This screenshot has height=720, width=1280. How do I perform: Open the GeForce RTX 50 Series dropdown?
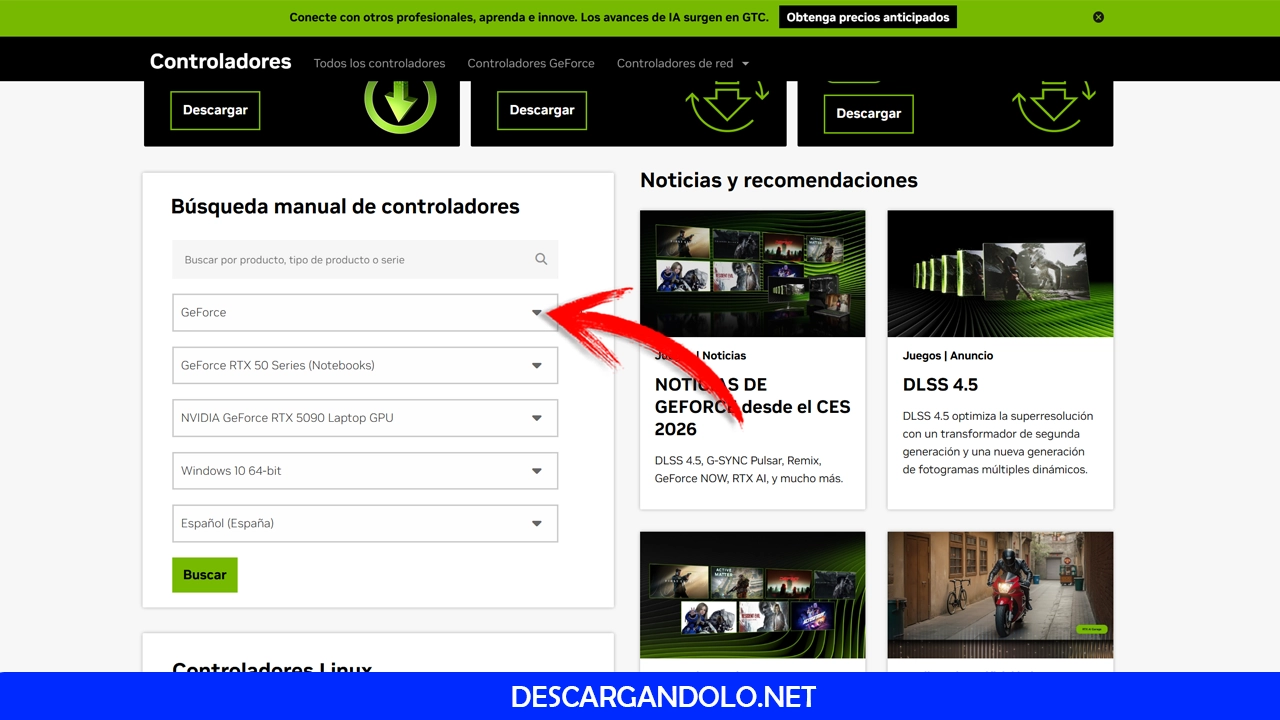(365, 365)
